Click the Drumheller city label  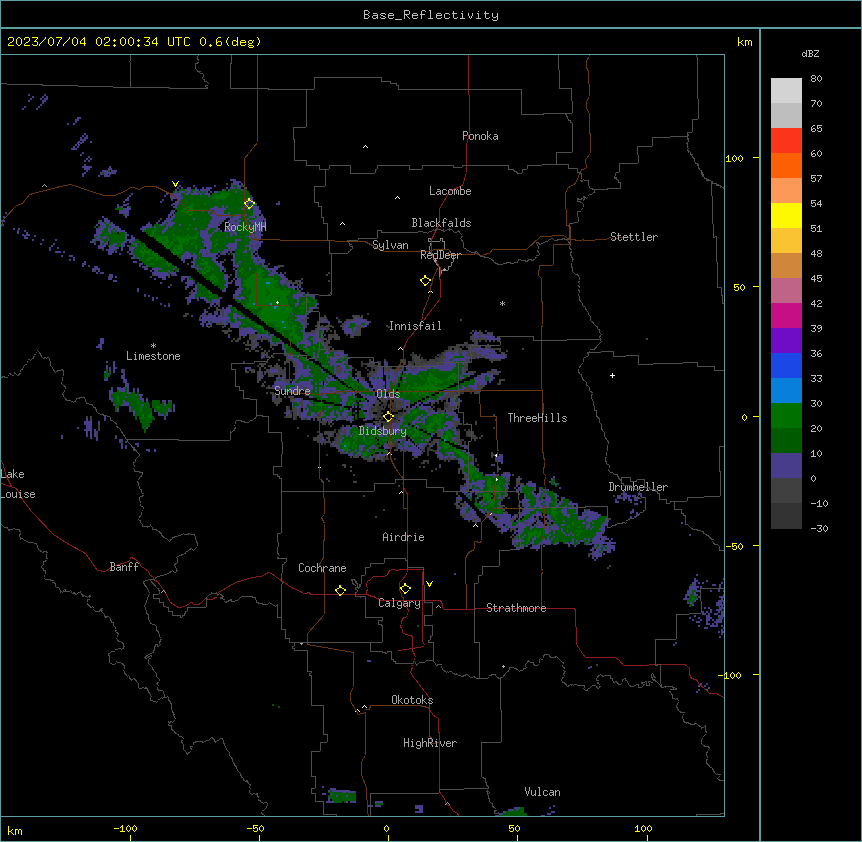click(x=638, y=487)
